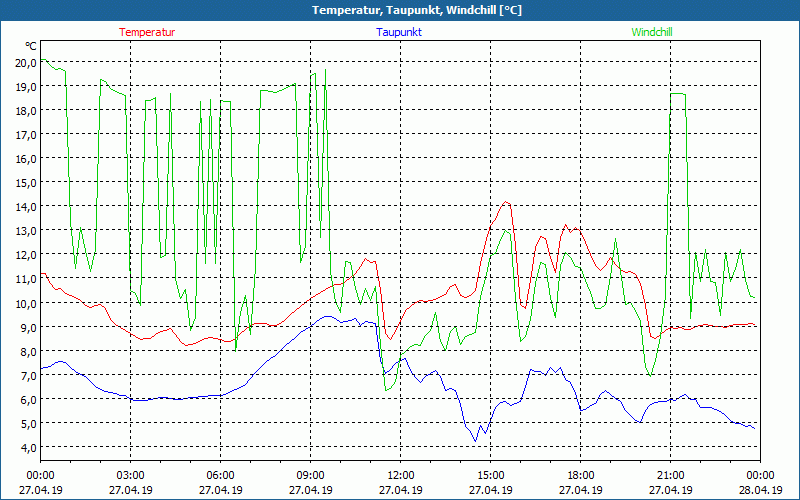800x500 pixels.
Task: Click the °C unit label on y-axis
Action: click(31, 46)
